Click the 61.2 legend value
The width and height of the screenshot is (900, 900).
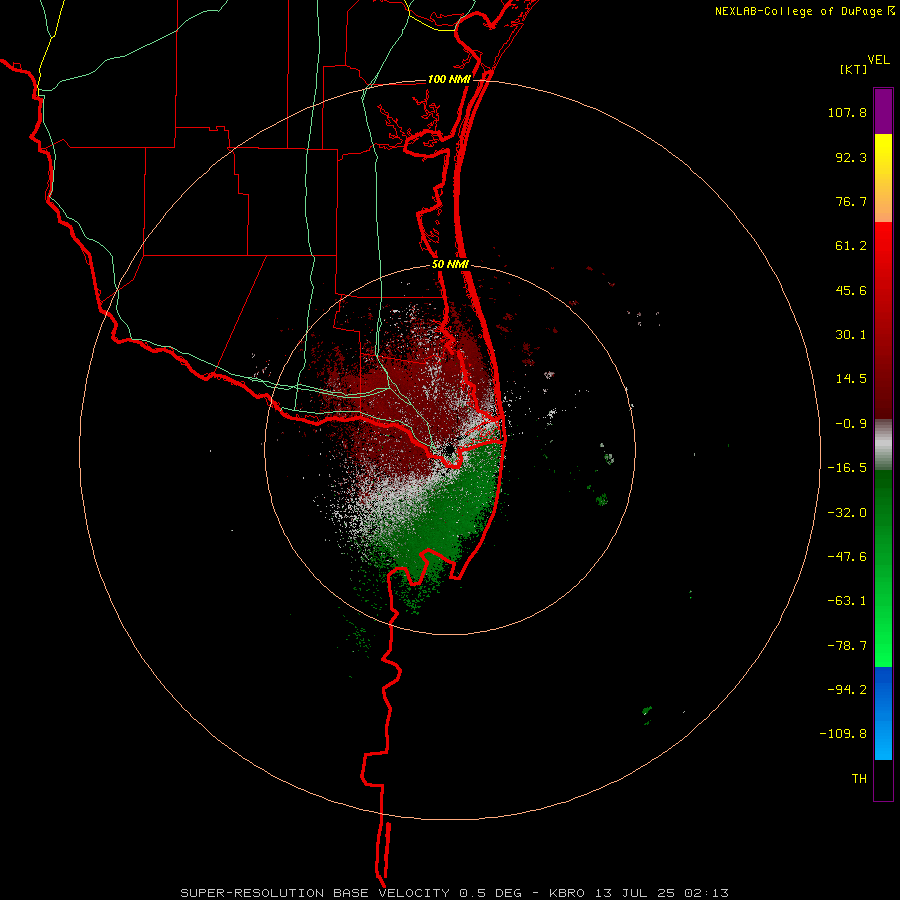pos(851,246)
